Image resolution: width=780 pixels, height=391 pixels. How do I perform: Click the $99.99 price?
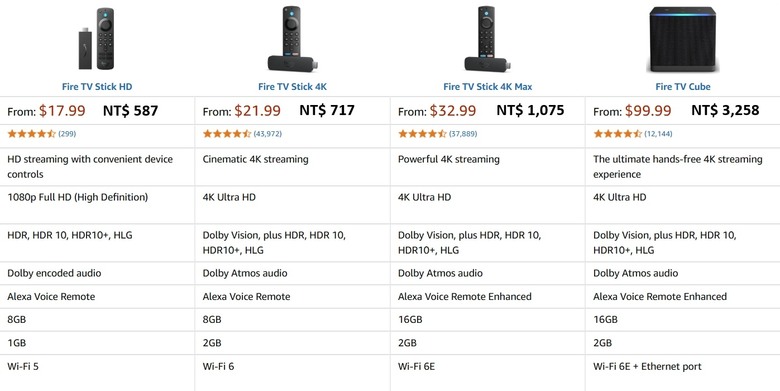(x=648, y=110)
